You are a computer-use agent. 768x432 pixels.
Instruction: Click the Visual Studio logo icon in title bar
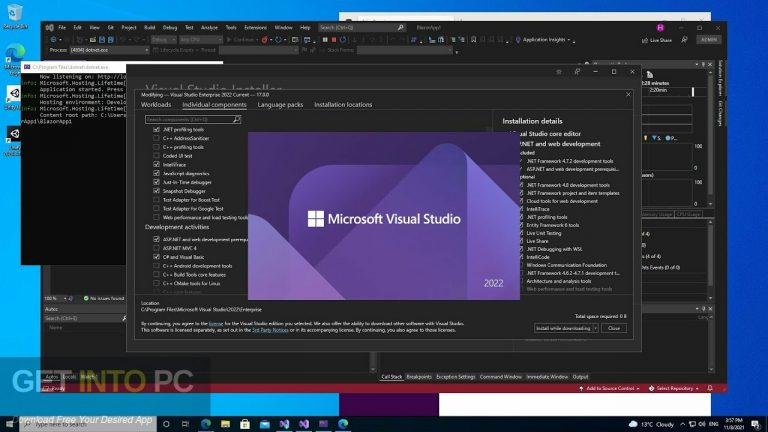pos(49,28)
